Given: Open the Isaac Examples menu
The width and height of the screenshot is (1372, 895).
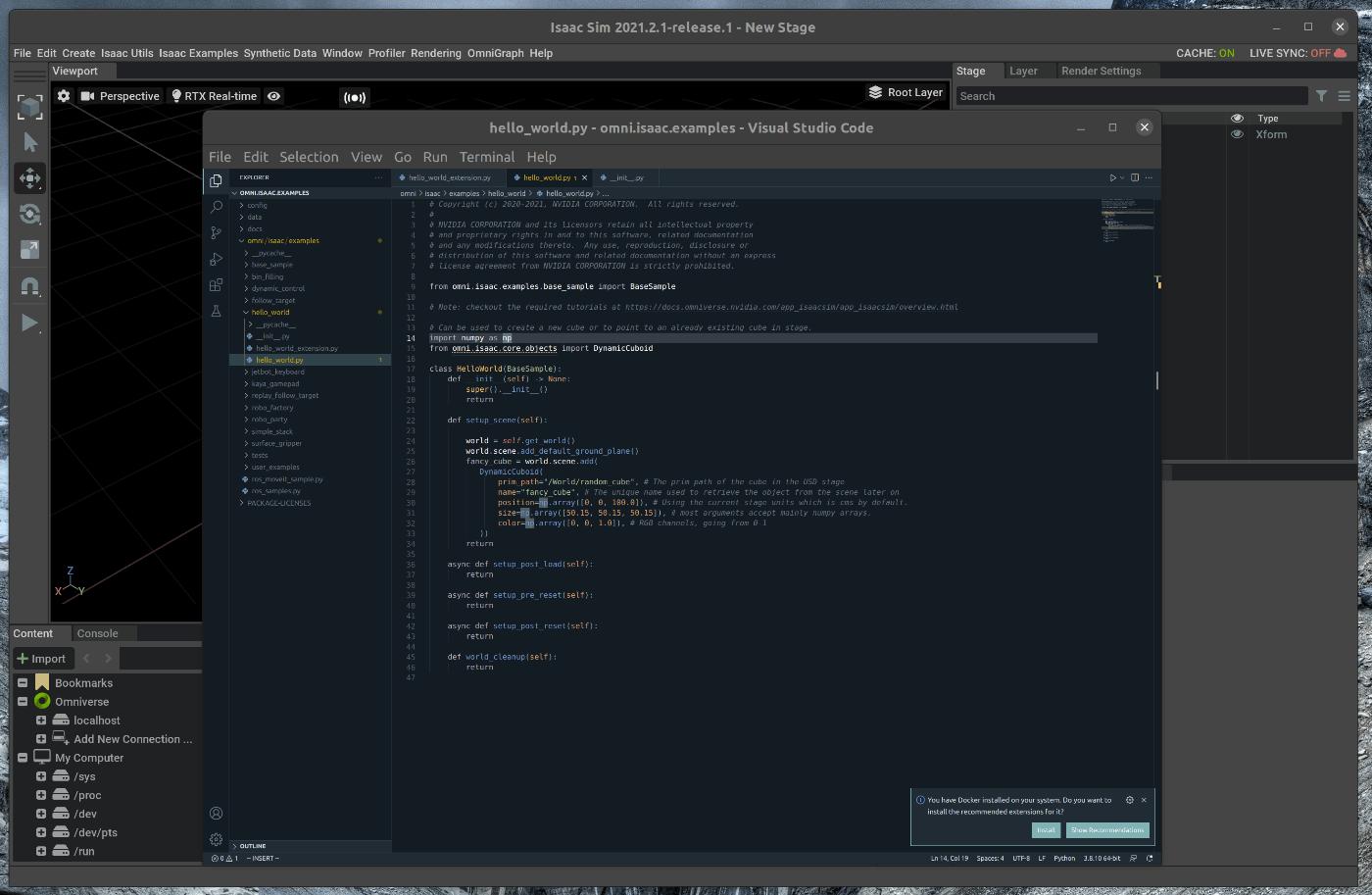Looking at the screenshot, I should coord(198,53).
